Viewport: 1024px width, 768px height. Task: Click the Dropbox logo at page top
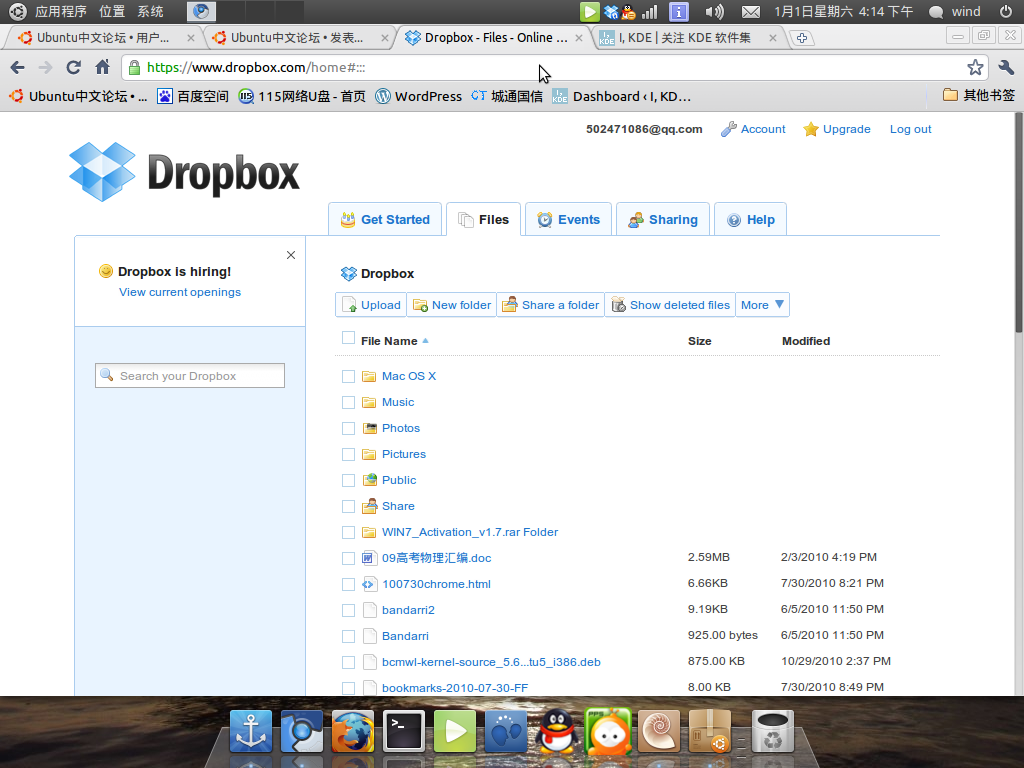pyautogui.click(x=184, y=172)
